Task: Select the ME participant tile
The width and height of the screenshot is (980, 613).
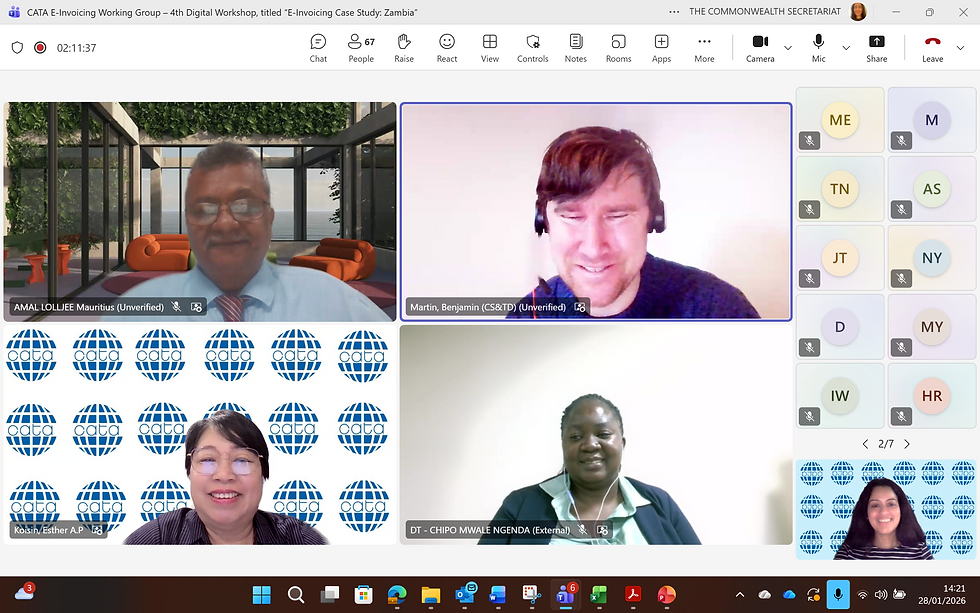Action: tap(840, 120)
